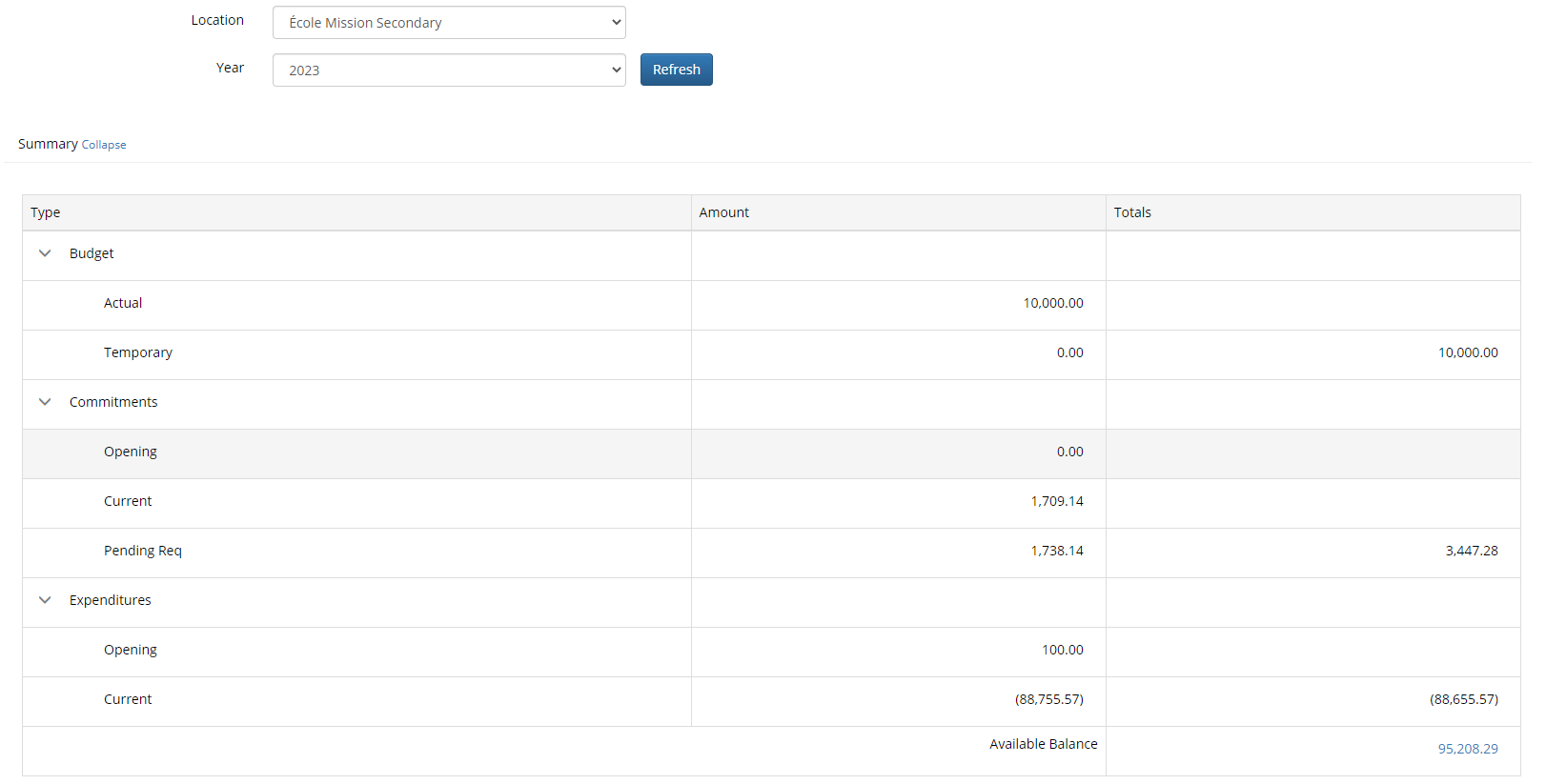
Task: Open the Available Balance amount 95,208.29
Action: (x=1467, y=749)
